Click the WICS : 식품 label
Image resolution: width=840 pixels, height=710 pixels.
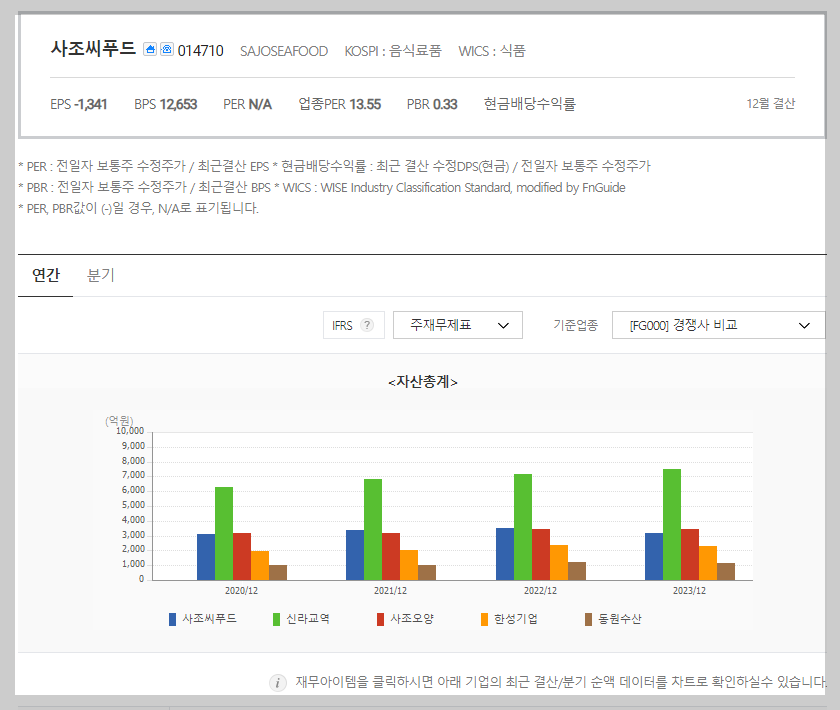492,51
